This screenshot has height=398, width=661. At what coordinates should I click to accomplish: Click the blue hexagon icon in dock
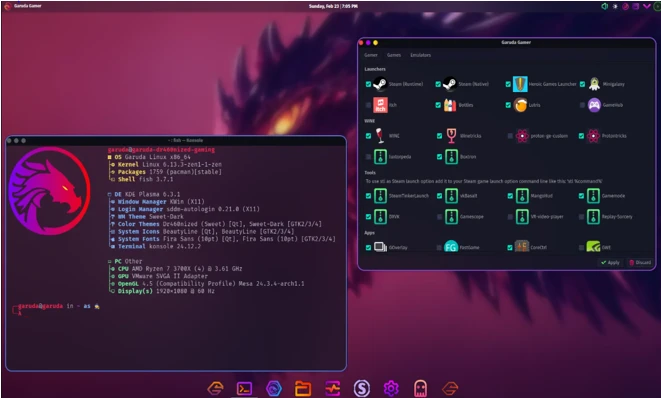(x=274, y=388)
